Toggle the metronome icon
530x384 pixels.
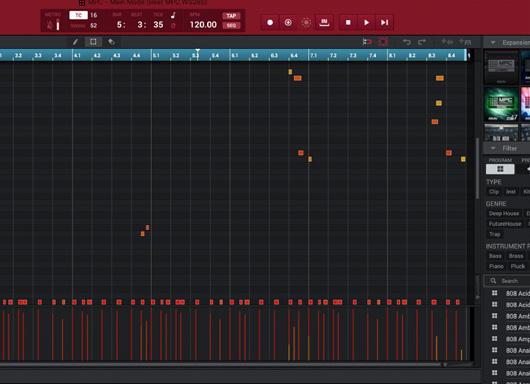tap(50, 25)
